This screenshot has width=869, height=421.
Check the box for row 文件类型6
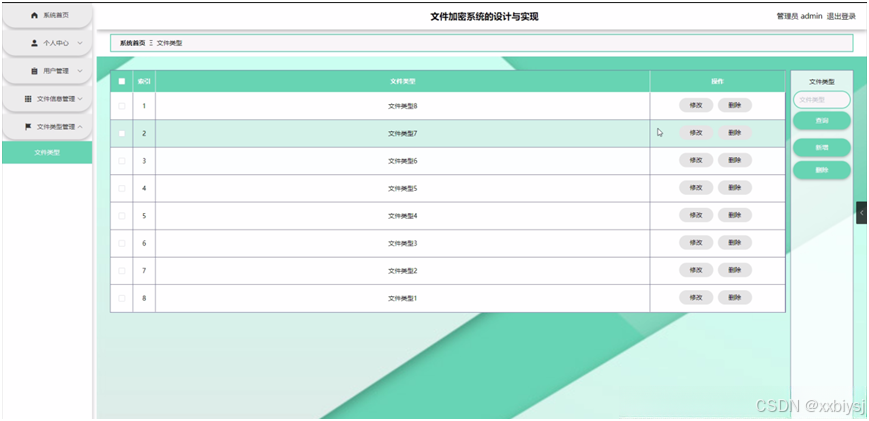[x=122, y=161]
